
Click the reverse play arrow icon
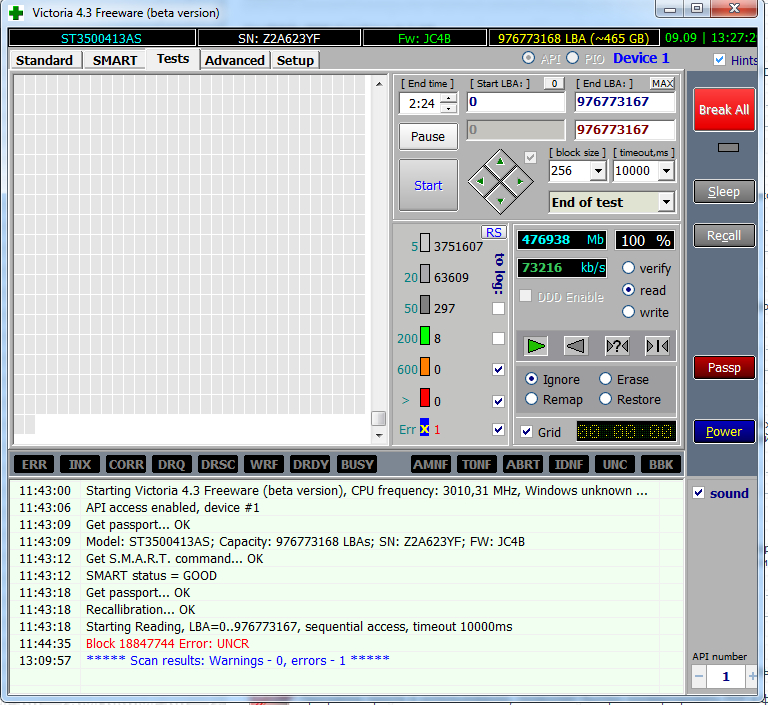coord(576,346)
